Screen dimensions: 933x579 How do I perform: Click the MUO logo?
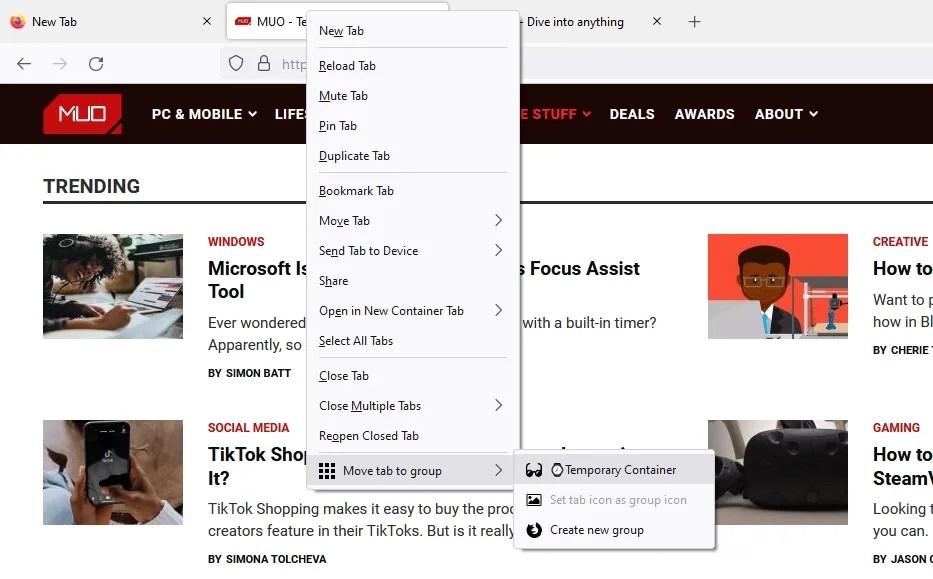[x=81, y=114]
